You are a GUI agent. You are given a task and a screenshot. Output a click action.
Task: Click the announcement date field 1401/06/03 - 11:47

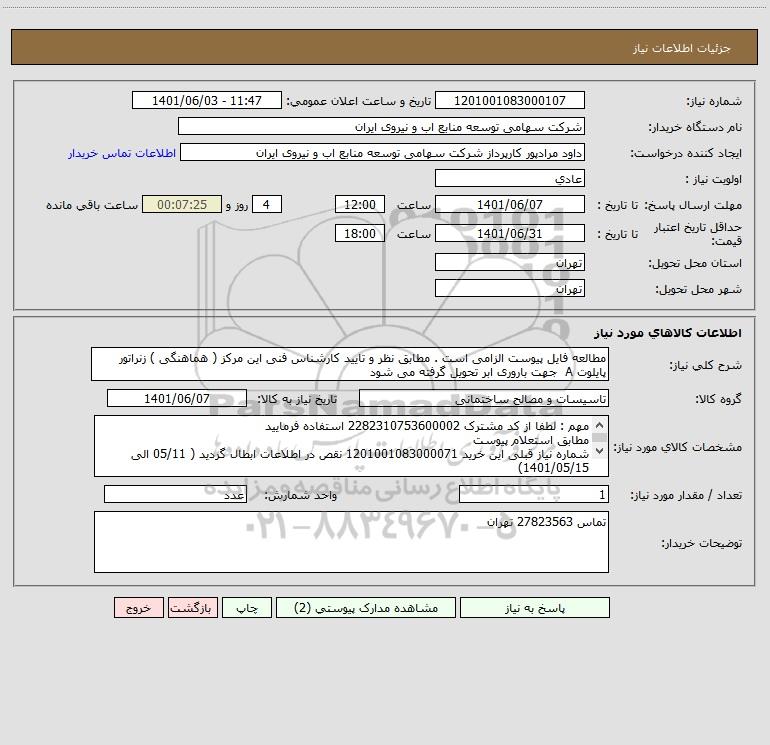click(x=207, y=100)
